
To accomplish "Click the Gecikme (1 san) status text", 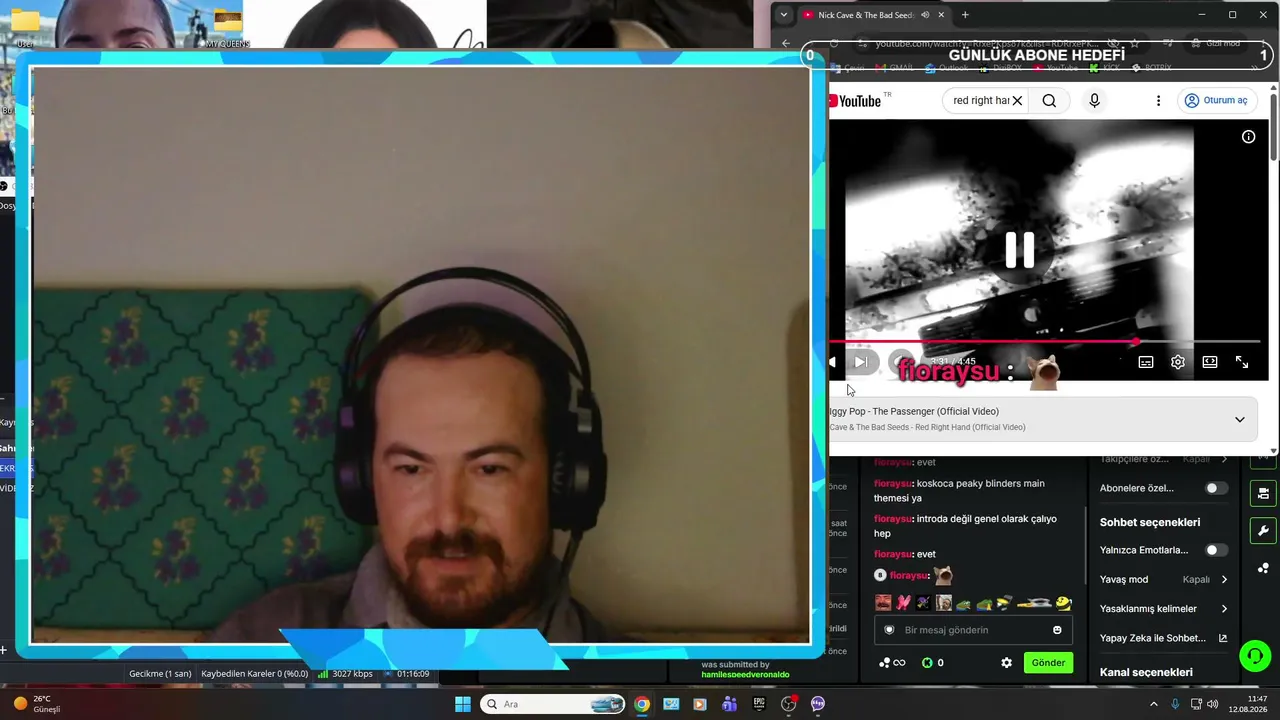I will (160, 674).
